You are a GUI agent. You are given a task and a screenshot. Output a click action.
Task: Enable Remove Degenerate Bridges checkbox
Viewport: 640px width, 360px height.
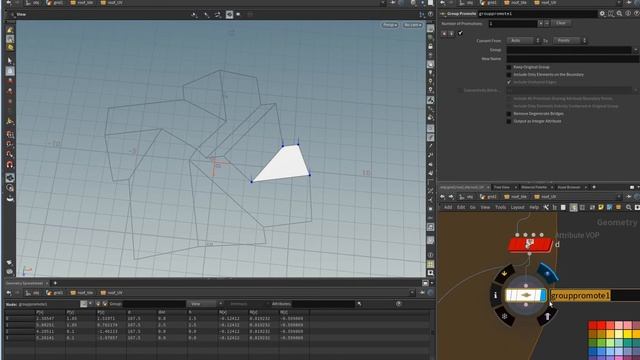pyautogui.click(x=509, y=114)
